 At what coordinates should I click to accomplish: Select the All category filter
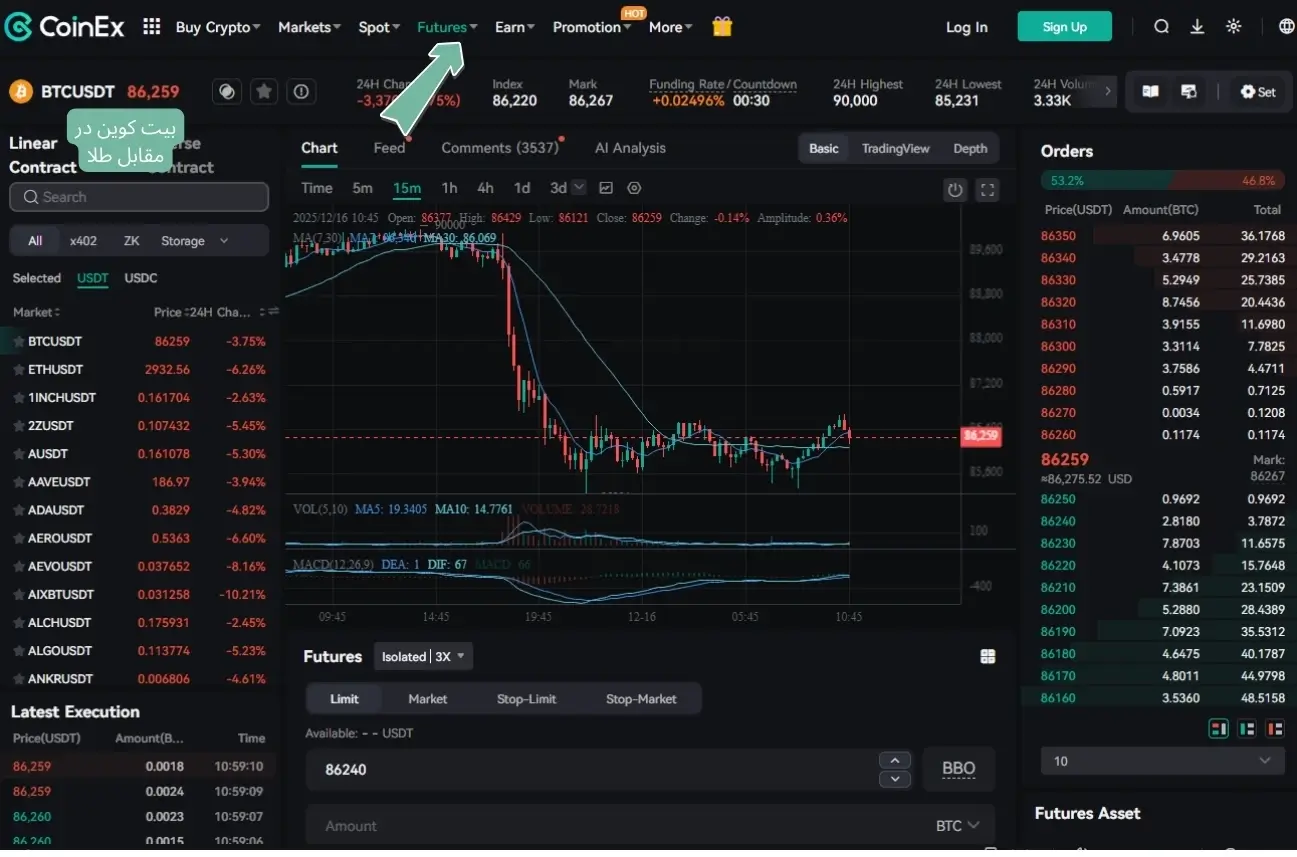pyautogui.click(x=35, y=241)
